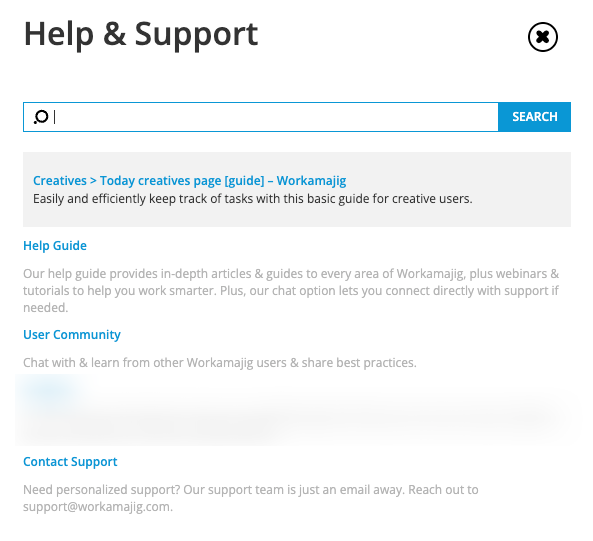
Task: Click the blue SEARCH button
Action: 534,117
